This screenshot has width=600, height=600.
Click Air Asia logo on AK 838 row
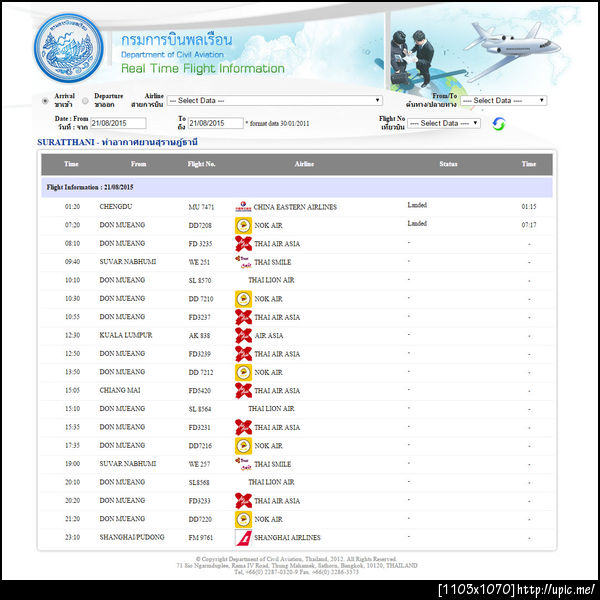[243, 336]
